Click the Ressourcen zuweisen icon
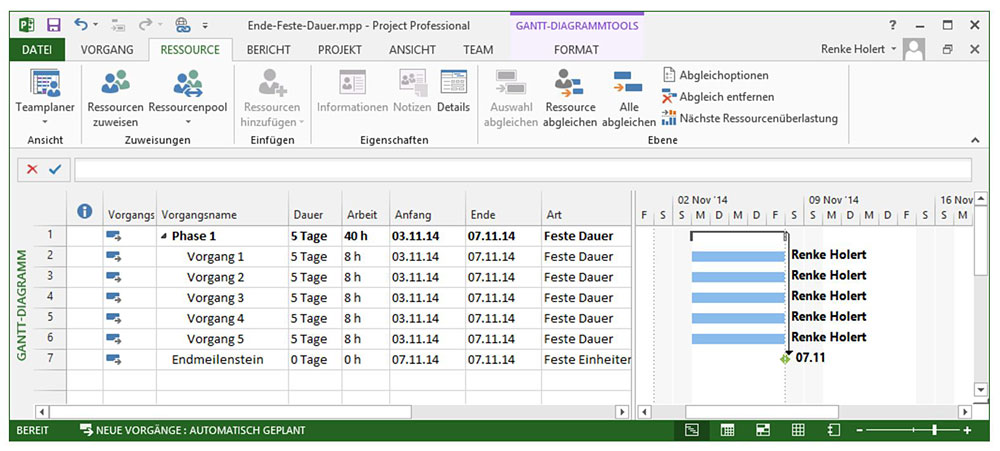 (115, 83)
